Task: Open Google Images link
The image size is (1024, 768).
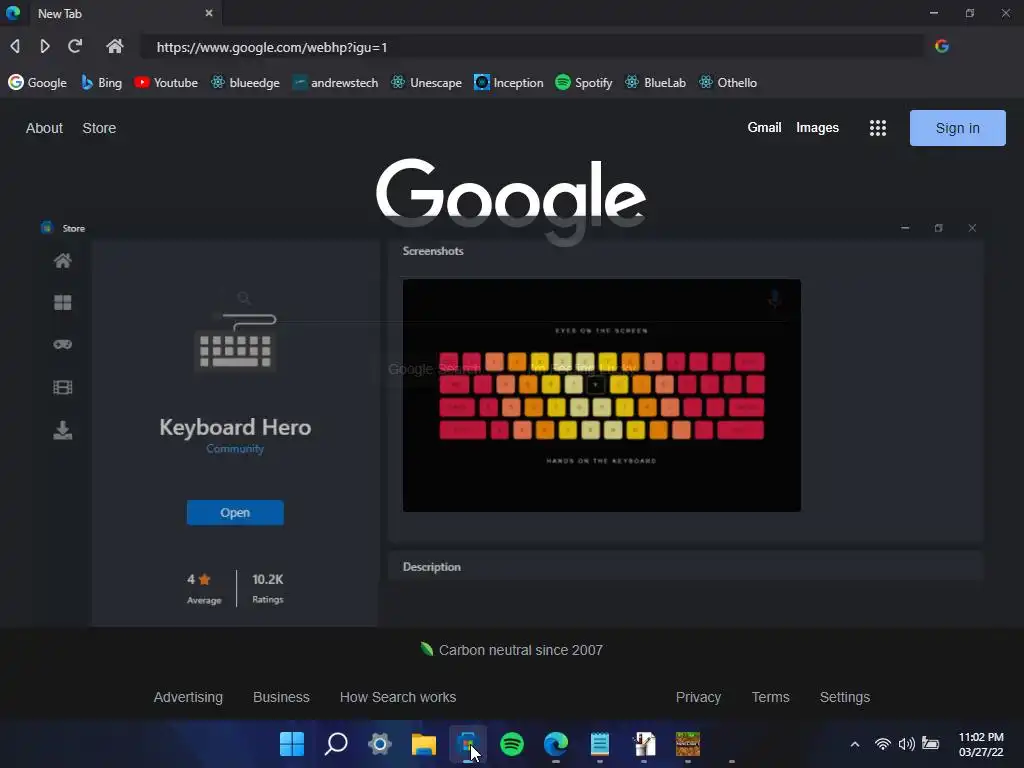Action: pos(817,127)
